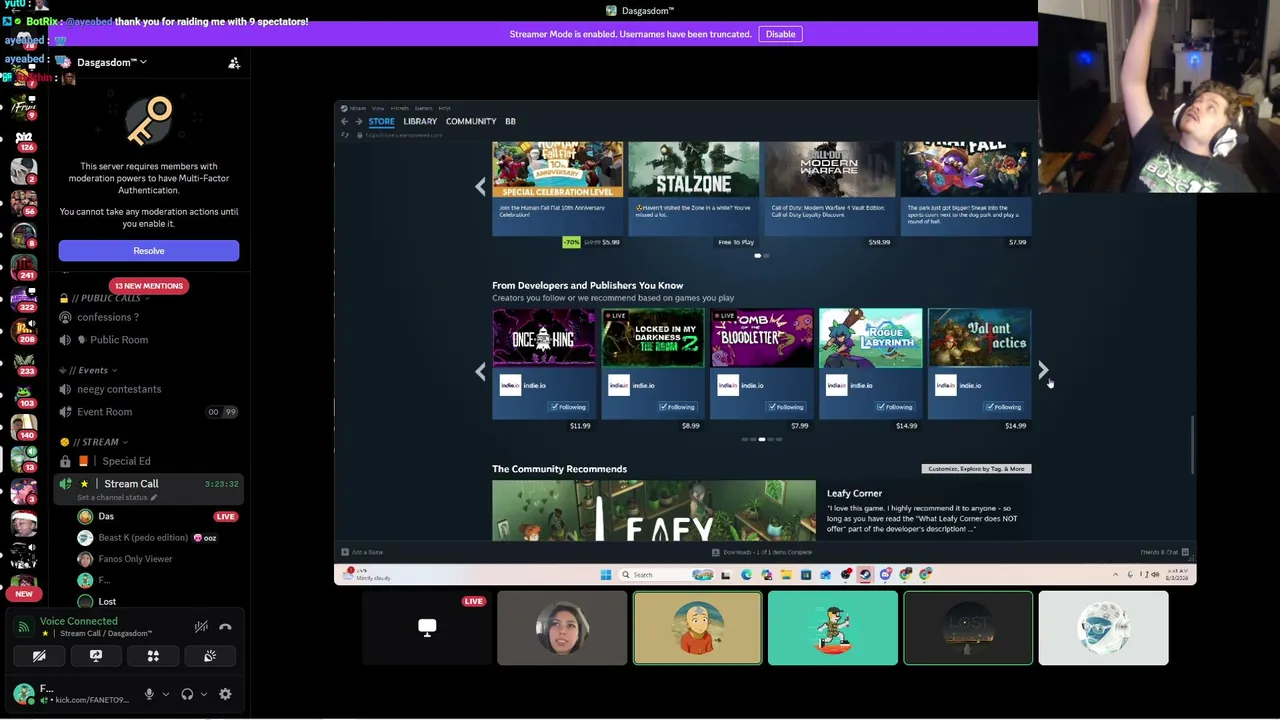The image size is (1280, 720).
Task: Open the soundboard button
Action: click(x=210, y=656)
